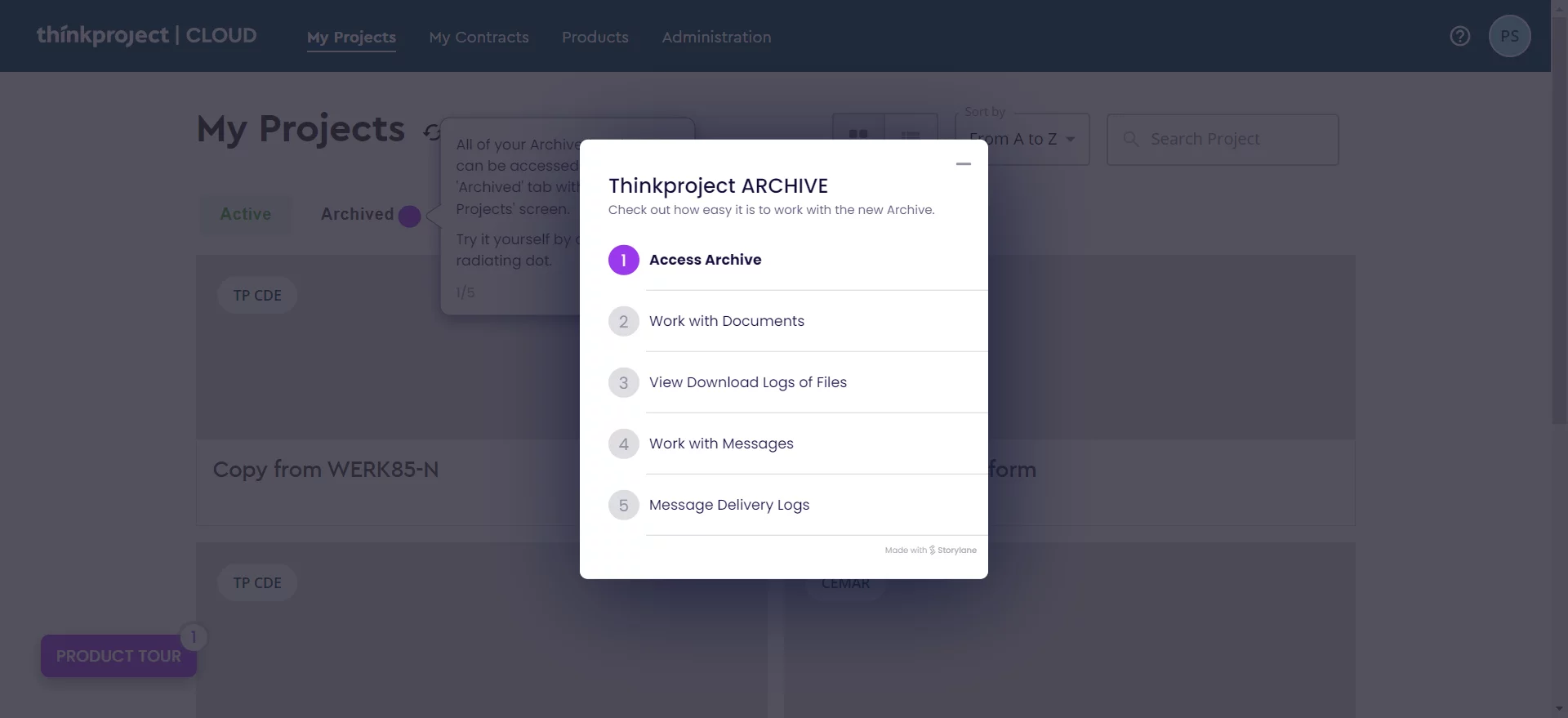This screenshot has height=718, width=1568.
Task: Click the step 1 circle icon
Action: pyautogui.click(x=623, y=260)
